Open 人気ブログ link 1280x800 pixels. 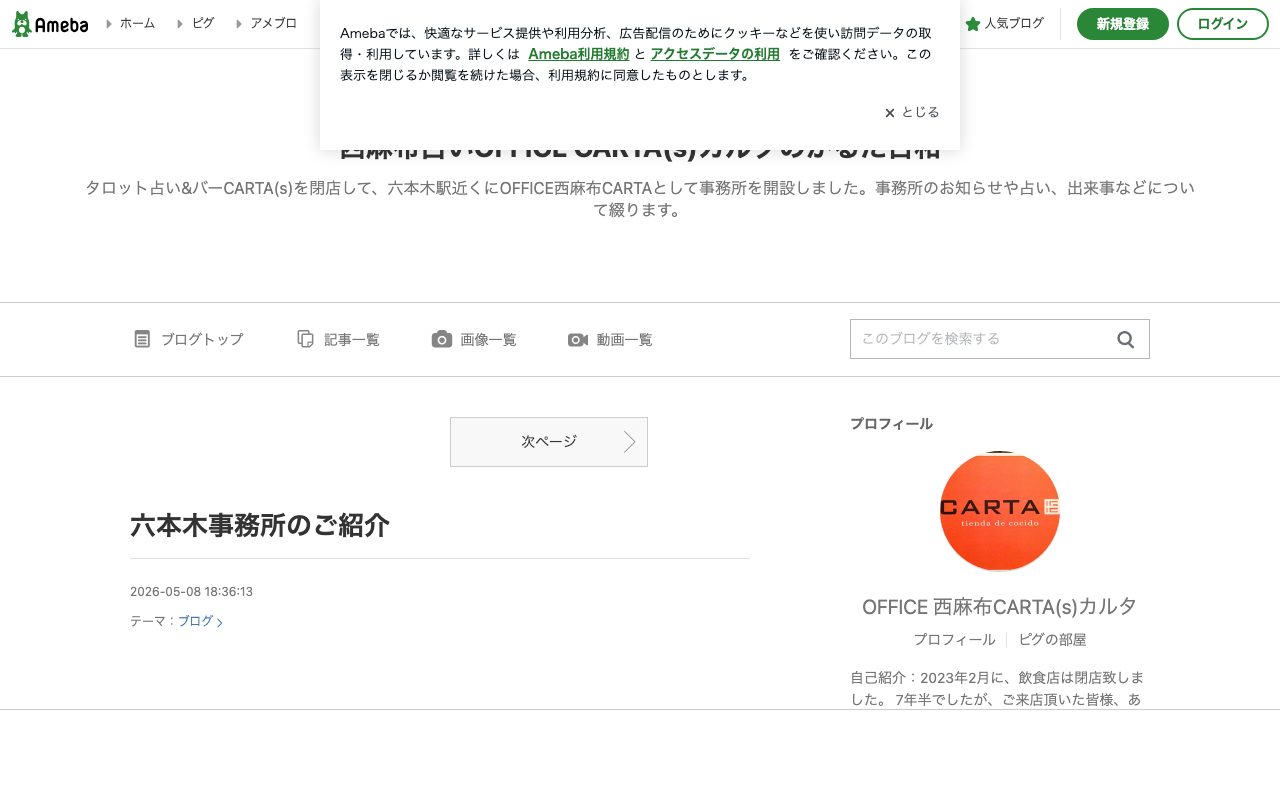[x=1014, y=23]
